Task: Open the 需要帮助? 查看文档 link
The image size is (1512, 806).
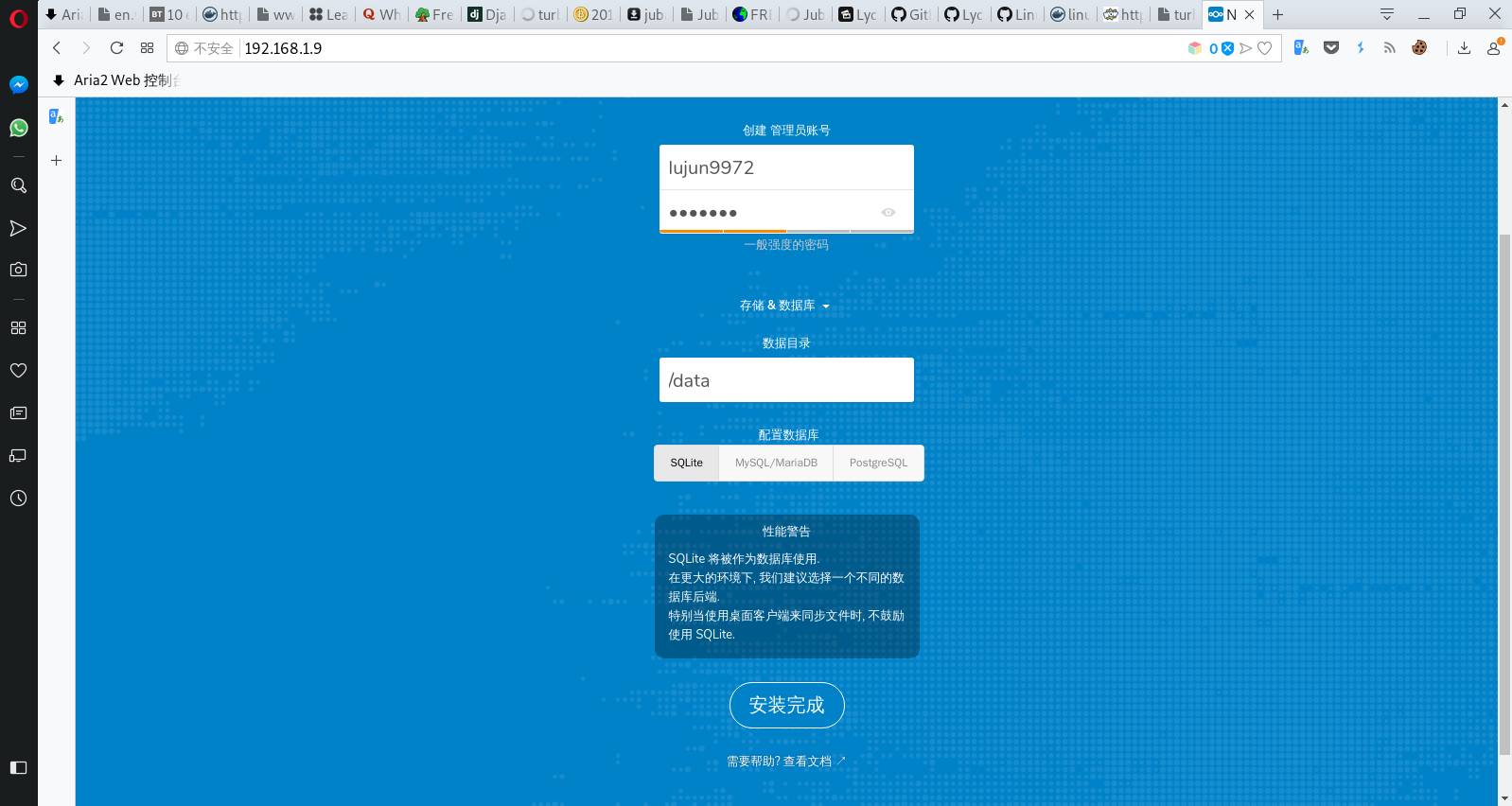Action: [786, 761]
